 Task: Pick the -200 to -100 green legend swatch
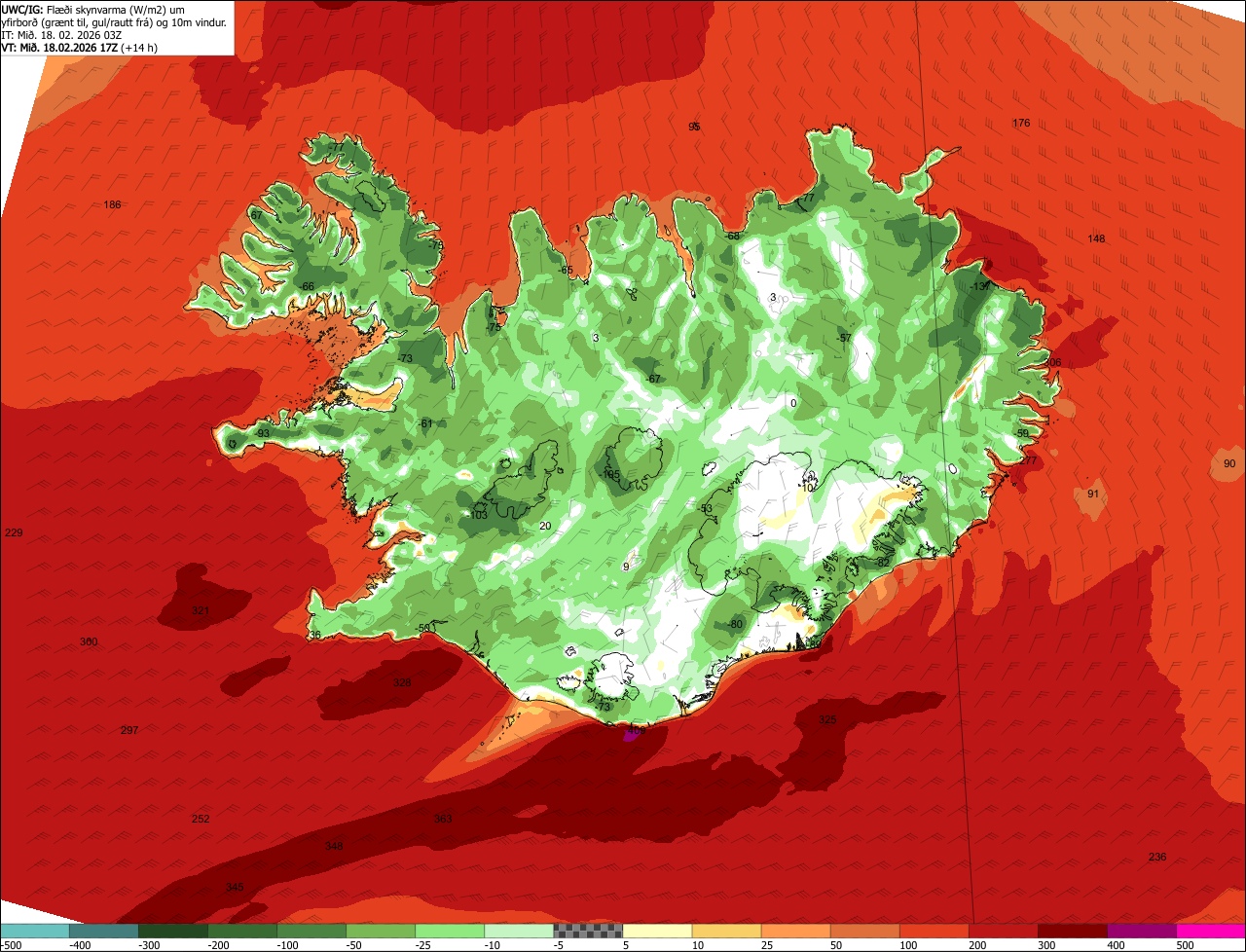click(242, 931)
